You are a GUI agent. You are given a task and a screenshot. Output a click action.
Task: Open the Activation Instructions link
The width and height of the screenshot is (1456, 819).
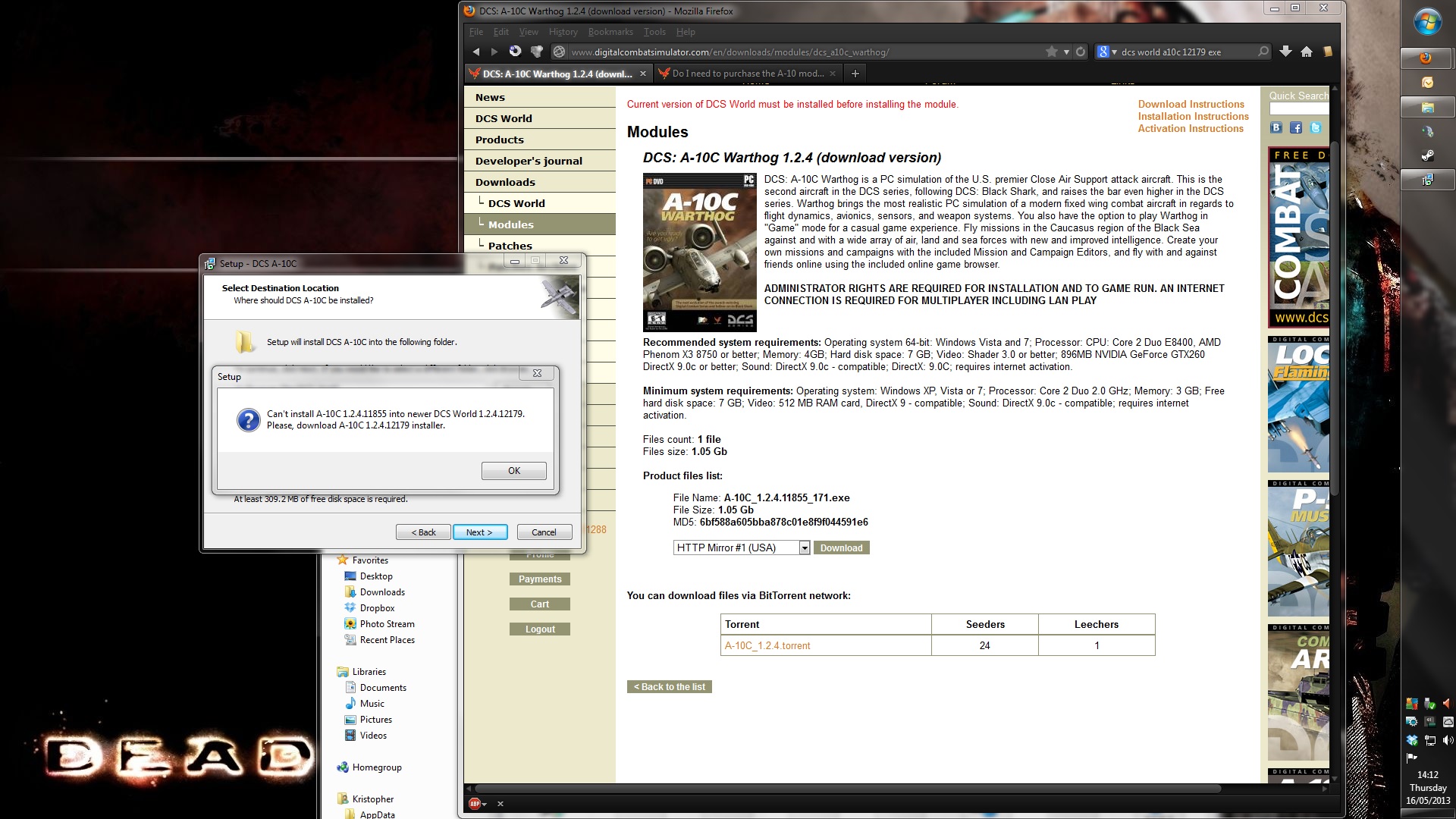1191,128
